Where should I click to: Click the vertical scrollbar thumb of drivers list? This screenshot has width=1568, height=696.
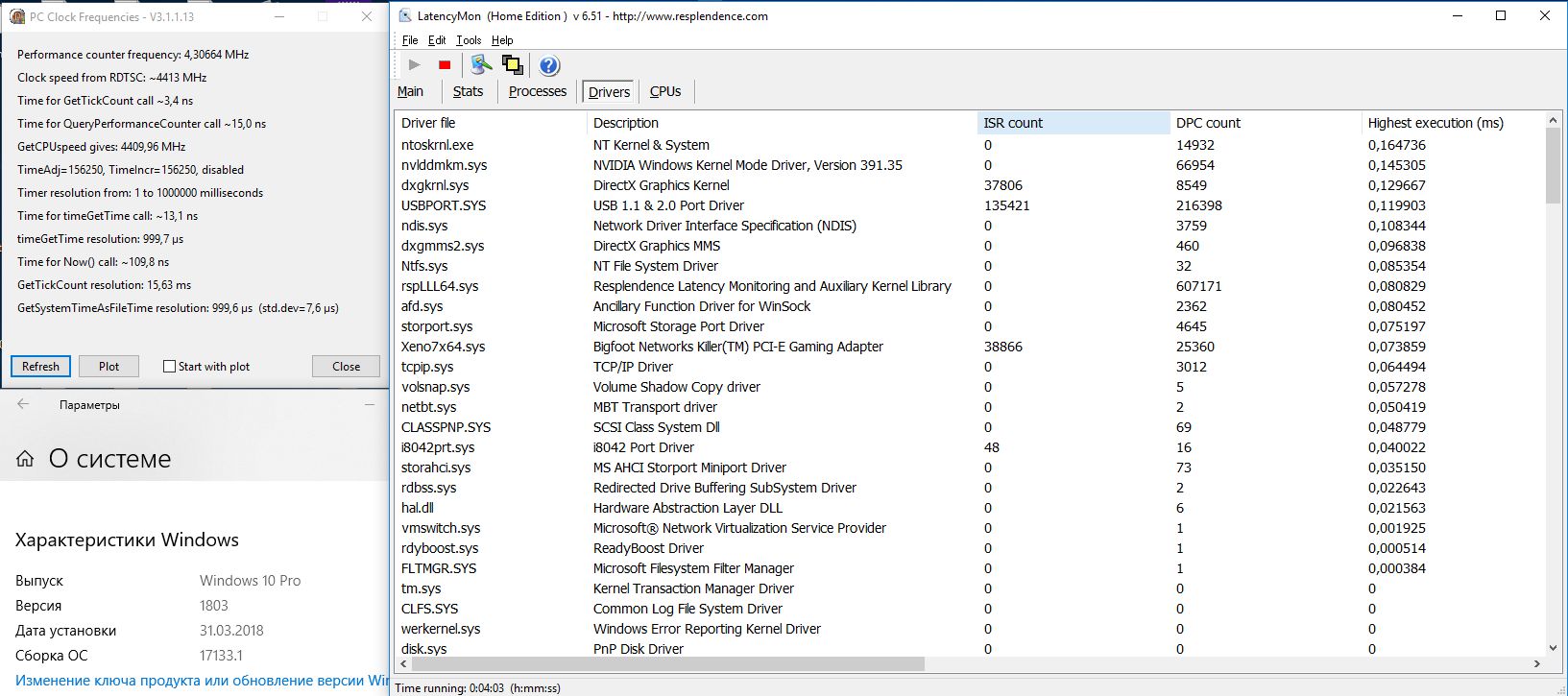[1553, 165]
